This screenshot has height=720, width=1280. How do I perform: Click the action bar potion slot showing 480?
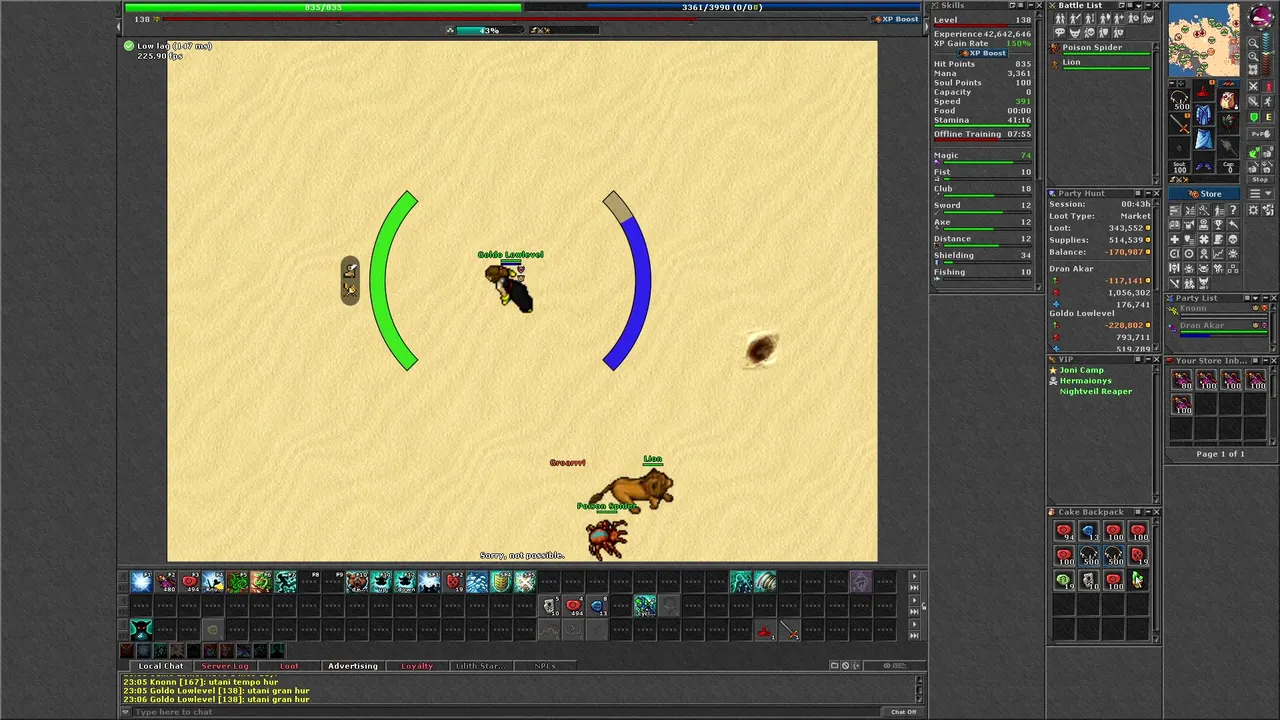(165, 581)
